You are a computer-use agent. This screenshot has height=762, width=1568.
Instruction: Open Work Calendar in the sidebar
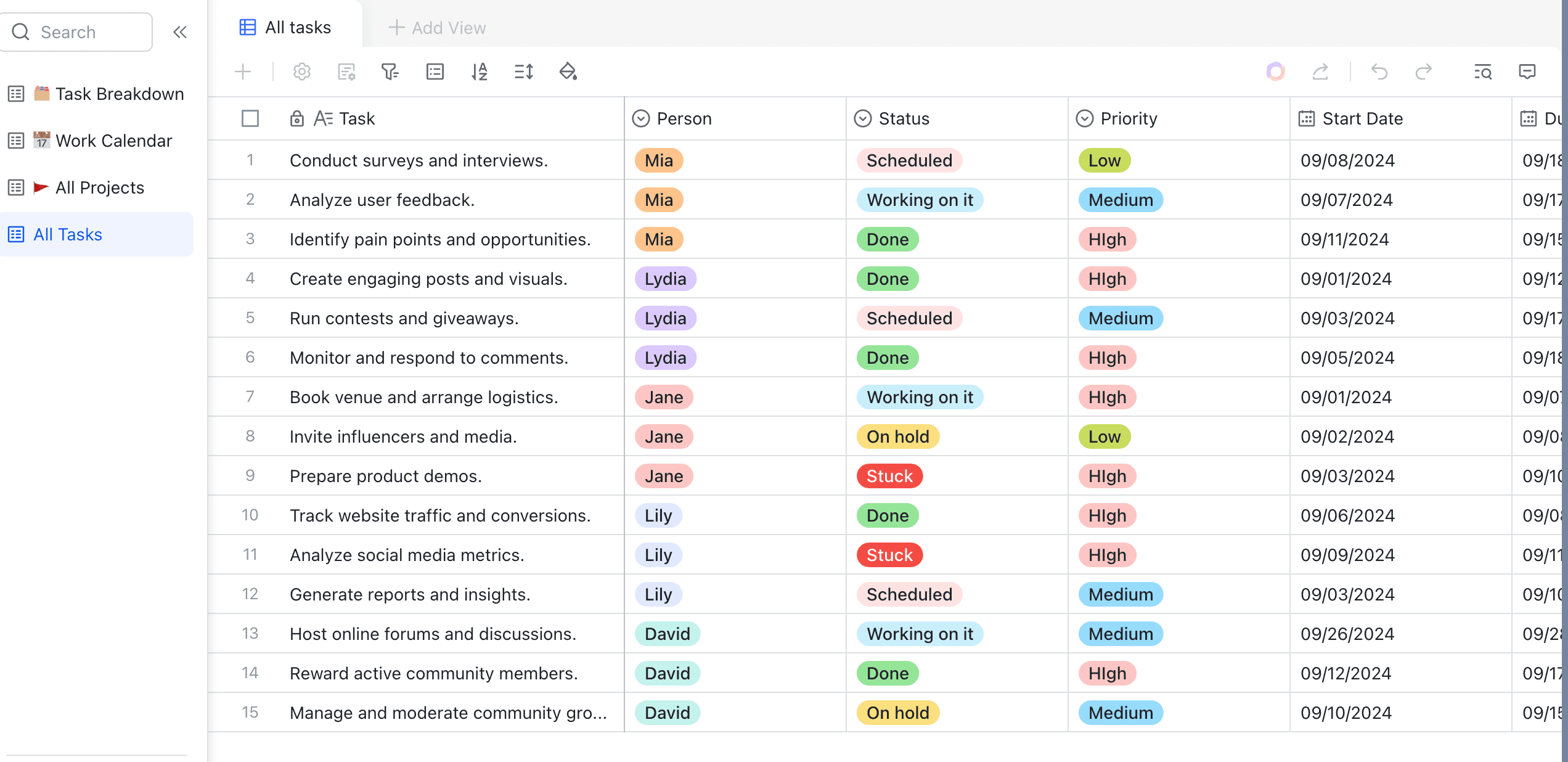(113, 141)
